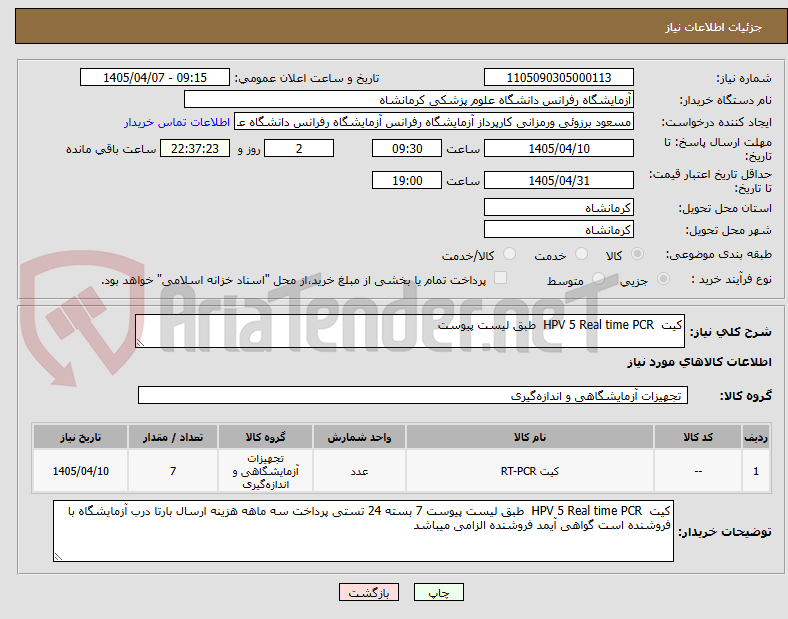Open اطلاعات تماس خریدار link
This screenshot has width=788, height=619.
pyautogui.click(x=177, y=122)
